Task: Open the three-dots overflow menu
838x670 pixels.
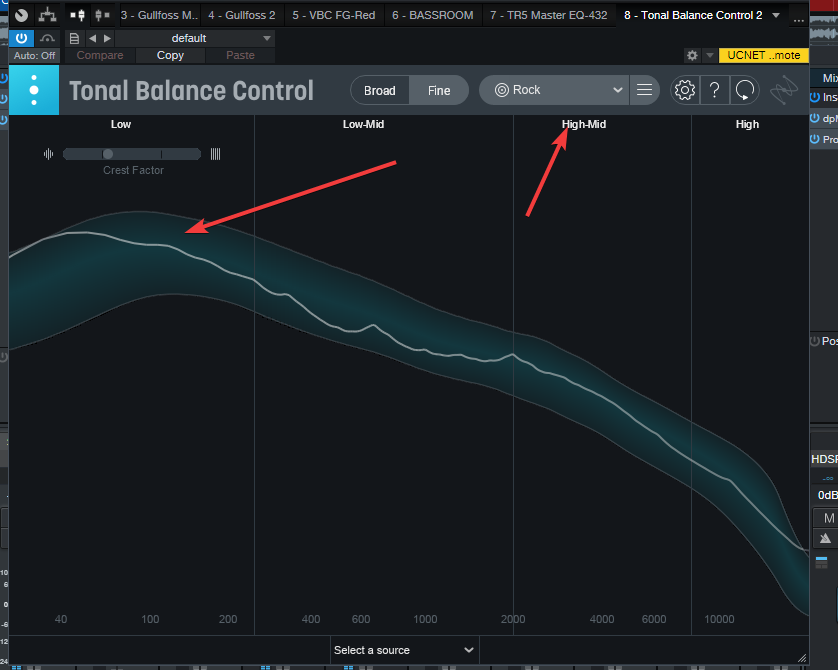Action: [798, 20]
